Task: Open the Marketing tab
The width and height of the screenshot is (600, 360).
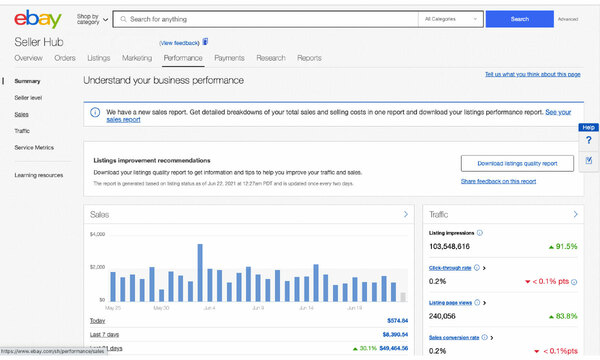Action: 137,58
